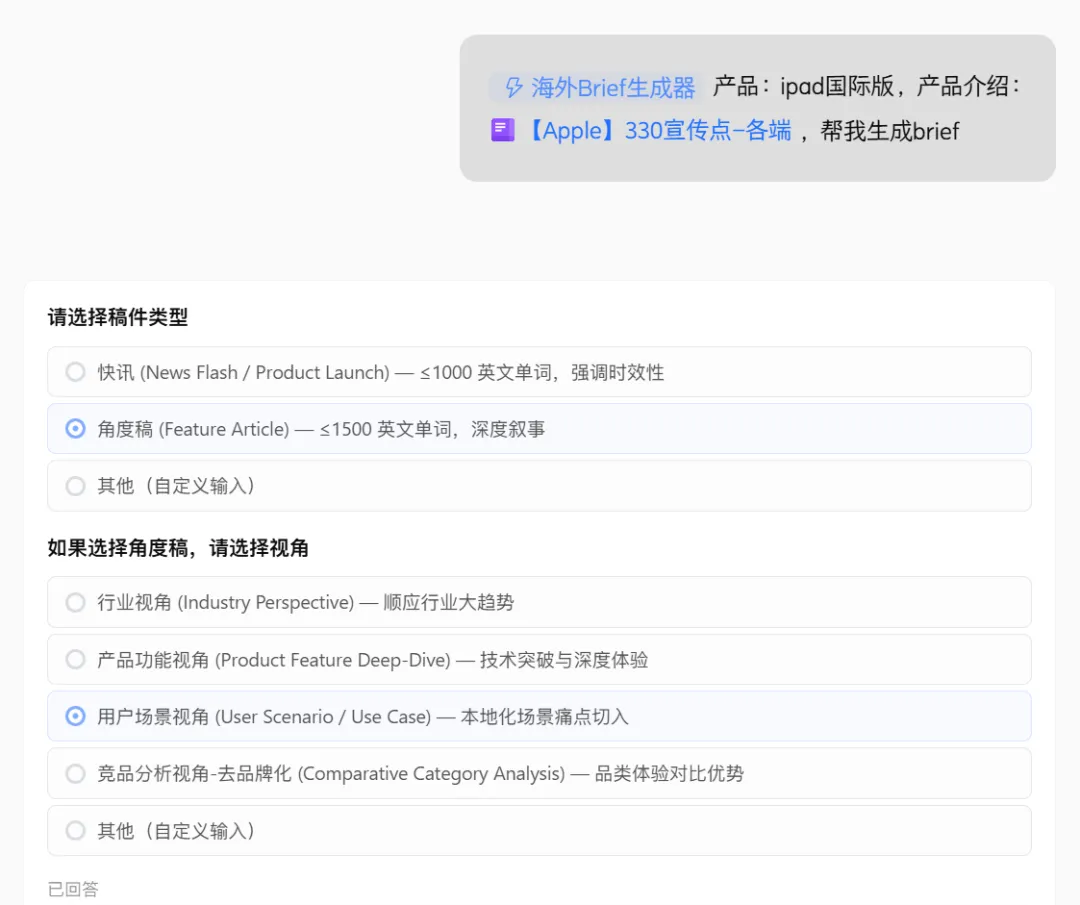Choose 产品功能视角 (Product Feature Deep-Dive) option
This screenshot has width=1080, height=905.
[539, 660]
